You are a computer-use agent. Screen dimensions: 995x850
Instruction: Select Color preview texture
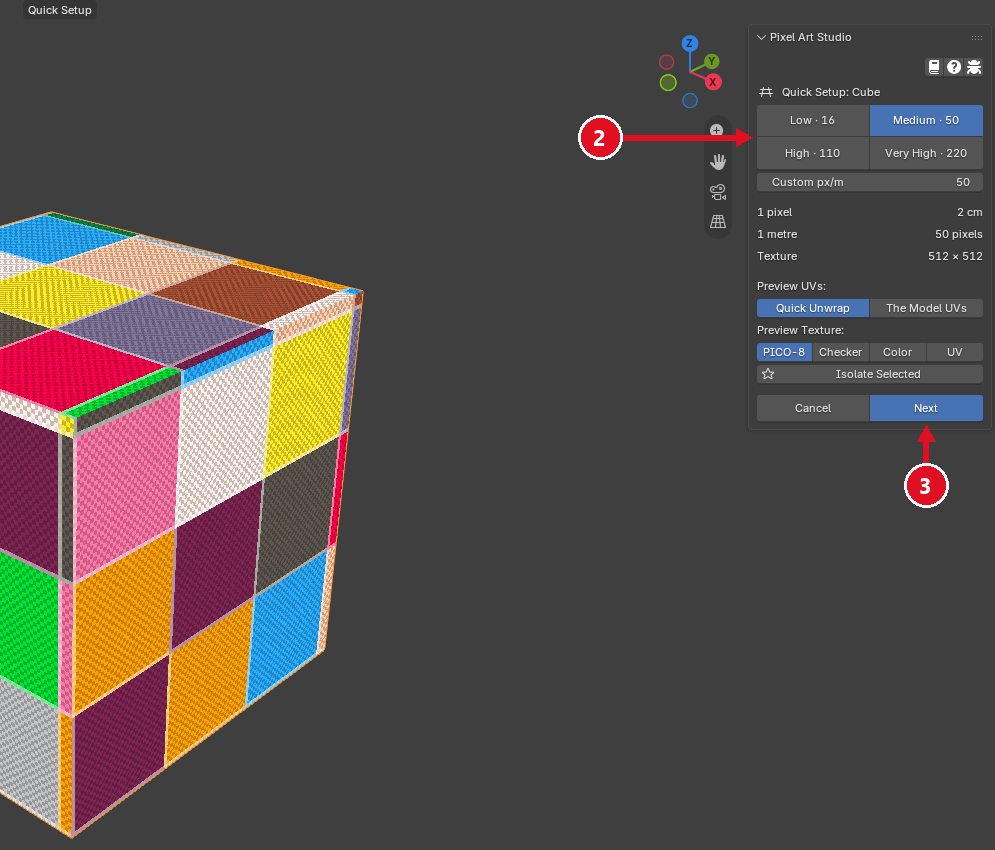[897, 352]
